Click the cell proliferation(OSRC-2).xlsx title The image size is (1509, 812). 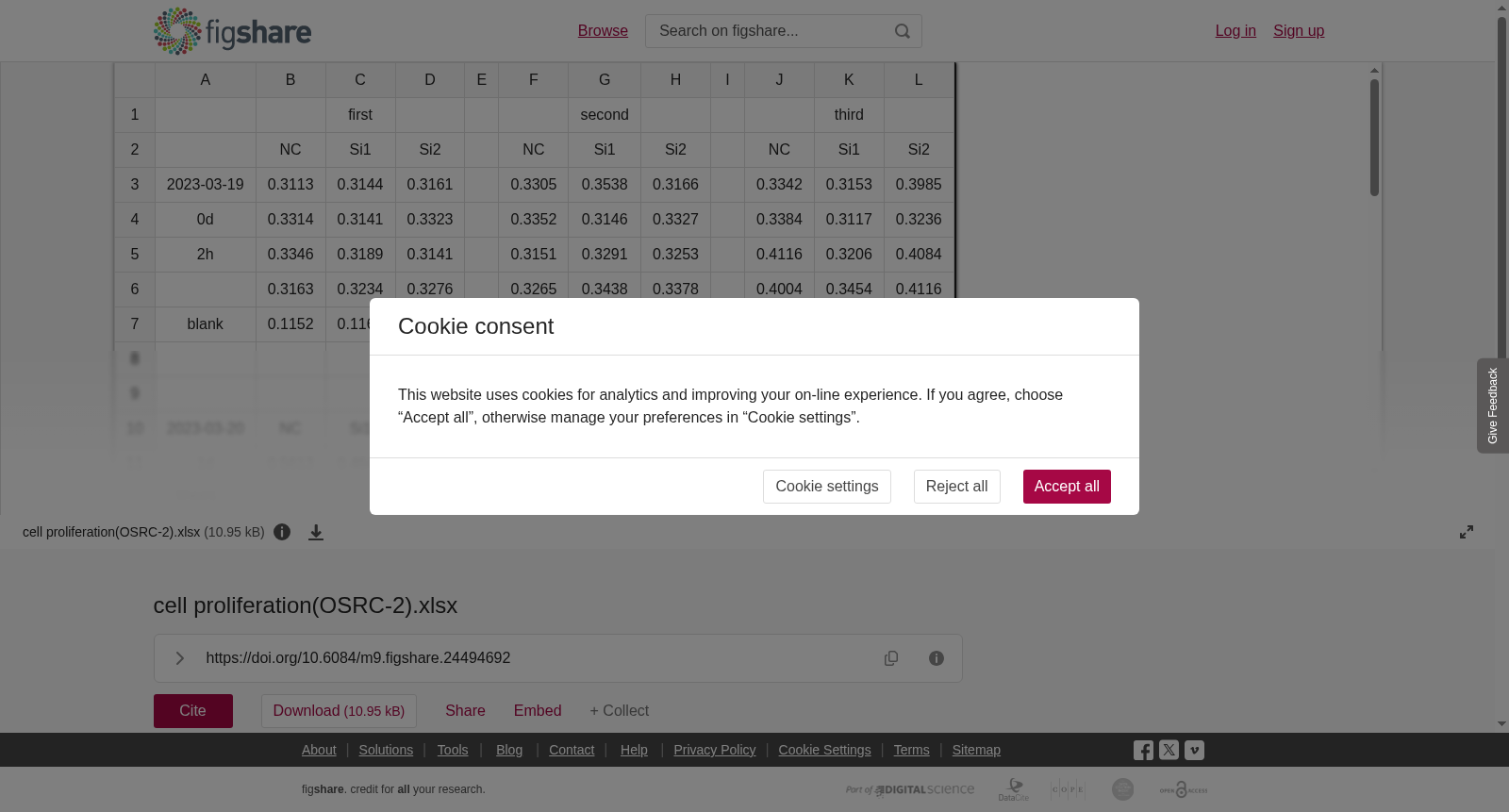point(306,605)
